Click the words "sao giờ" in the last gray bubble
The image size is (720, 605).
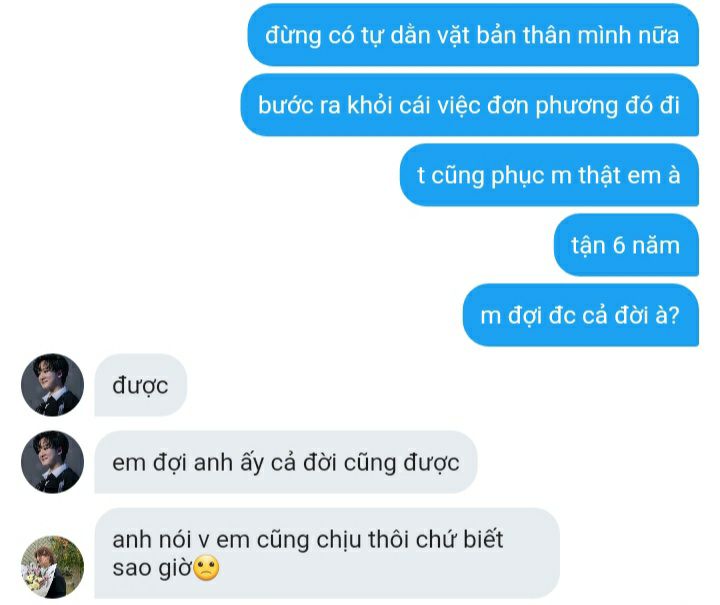[x=152, y=568]
